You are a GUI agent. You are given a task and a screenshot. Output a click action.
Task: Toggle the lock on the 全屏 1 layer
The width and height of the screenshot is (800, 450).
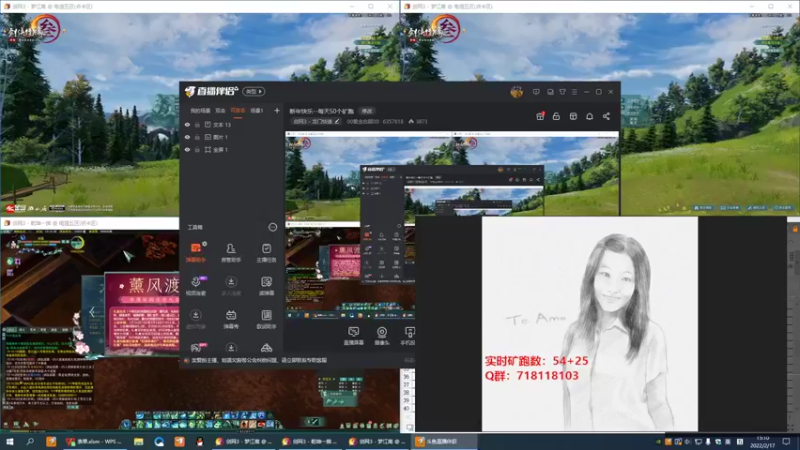coord(197,149)
